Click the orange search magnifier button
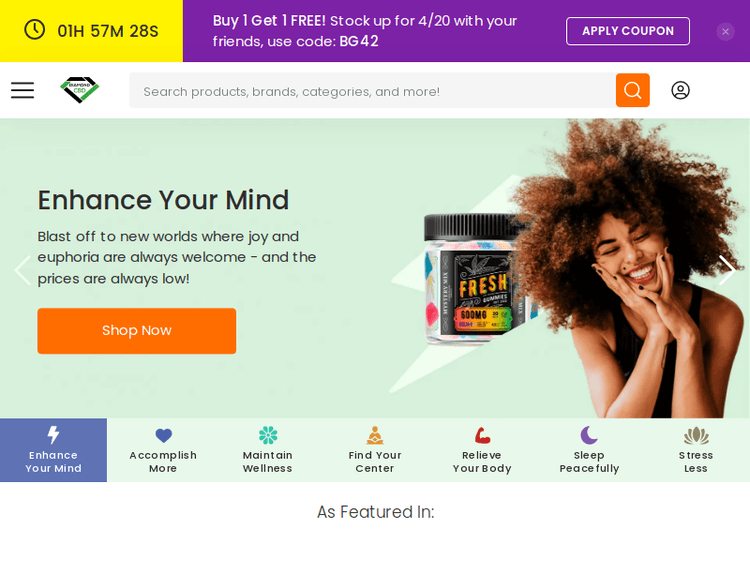Image resolution: width=750 pixels, height=563 pixels. [632, 90]
